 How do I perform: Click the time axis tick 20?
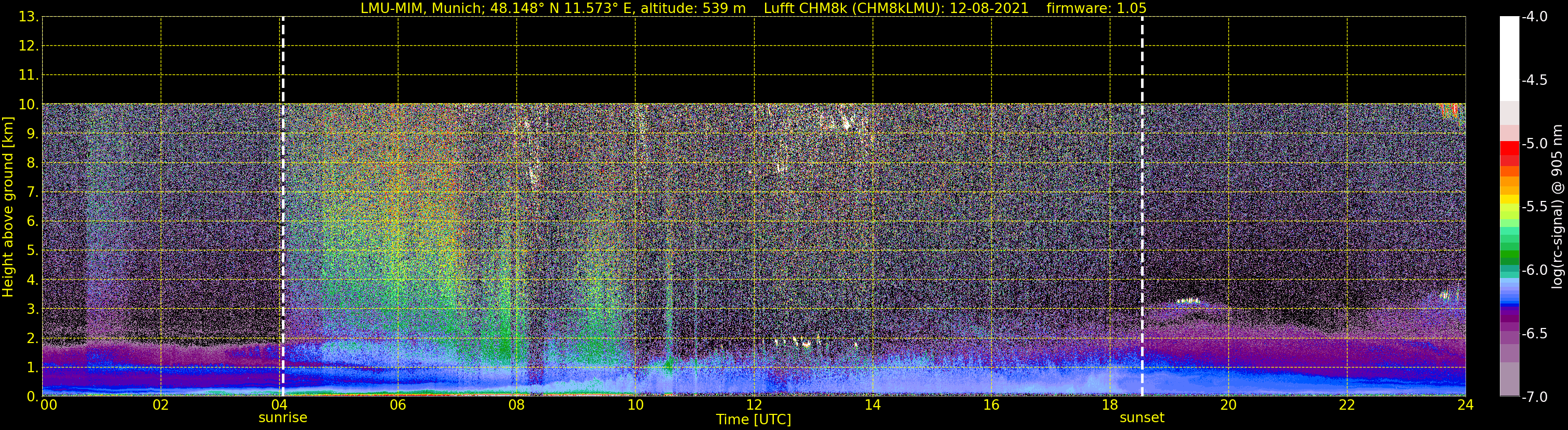1228,405
